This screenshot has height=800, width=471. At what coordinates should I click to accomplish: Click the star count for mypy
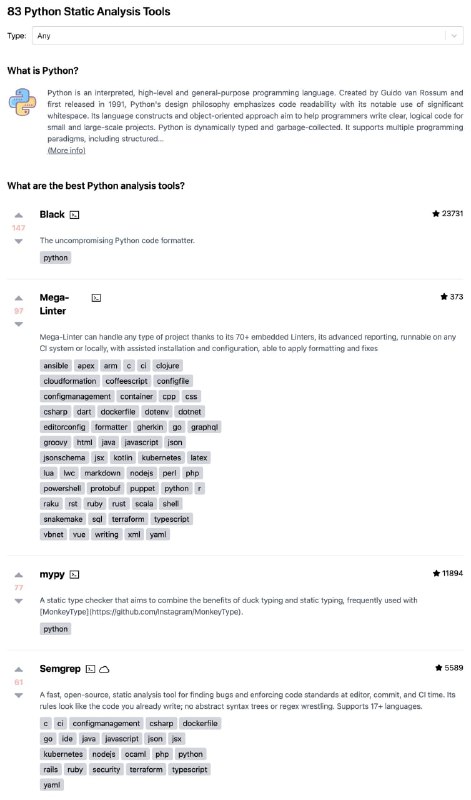pyautogui.click(x=448, y=573)
